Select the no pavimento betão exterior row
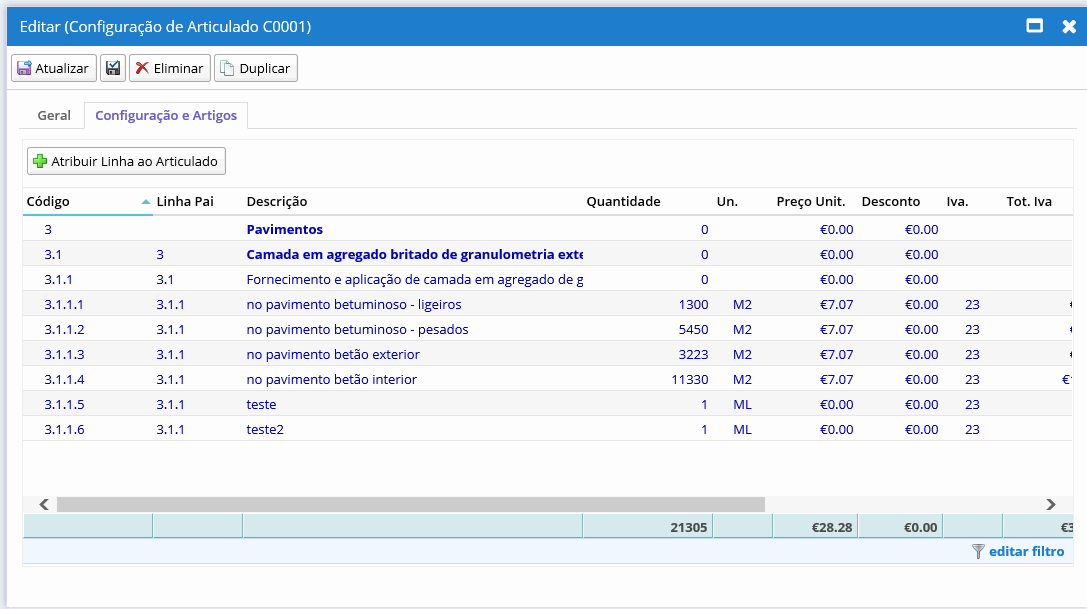 coord(330,354)
